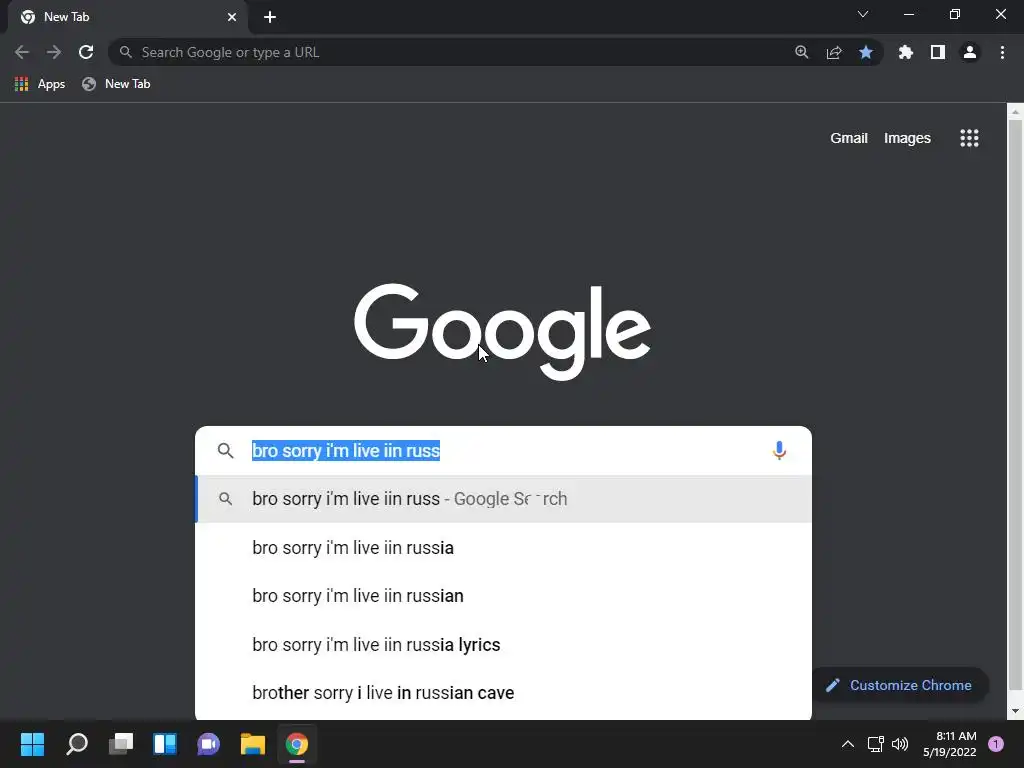Open Apps bookmarks shortcut
The width and height of the screenshot is (1024, 768).
[x=40, y=84]
